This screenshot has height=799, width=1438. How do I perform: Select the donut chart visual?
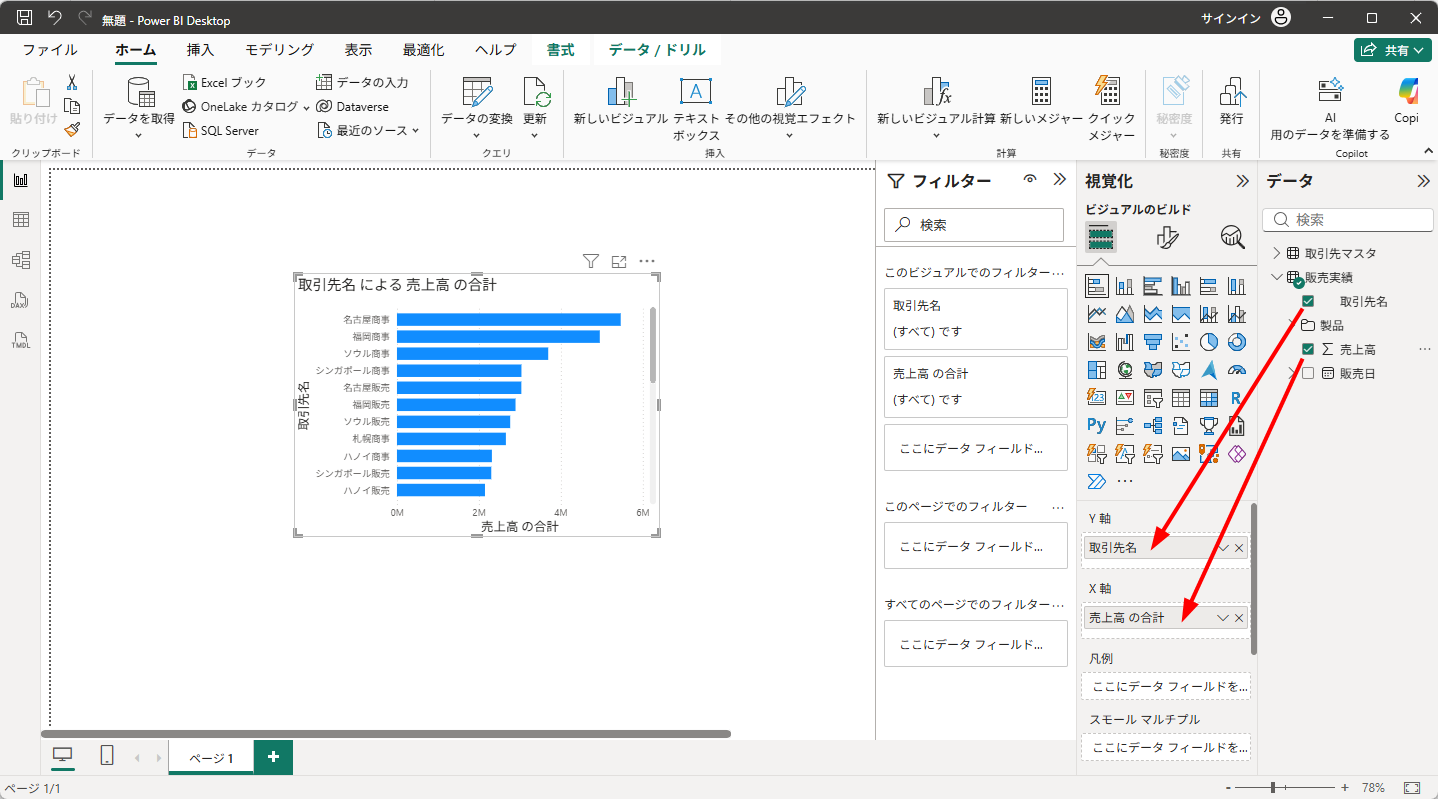pos(1236,342)
